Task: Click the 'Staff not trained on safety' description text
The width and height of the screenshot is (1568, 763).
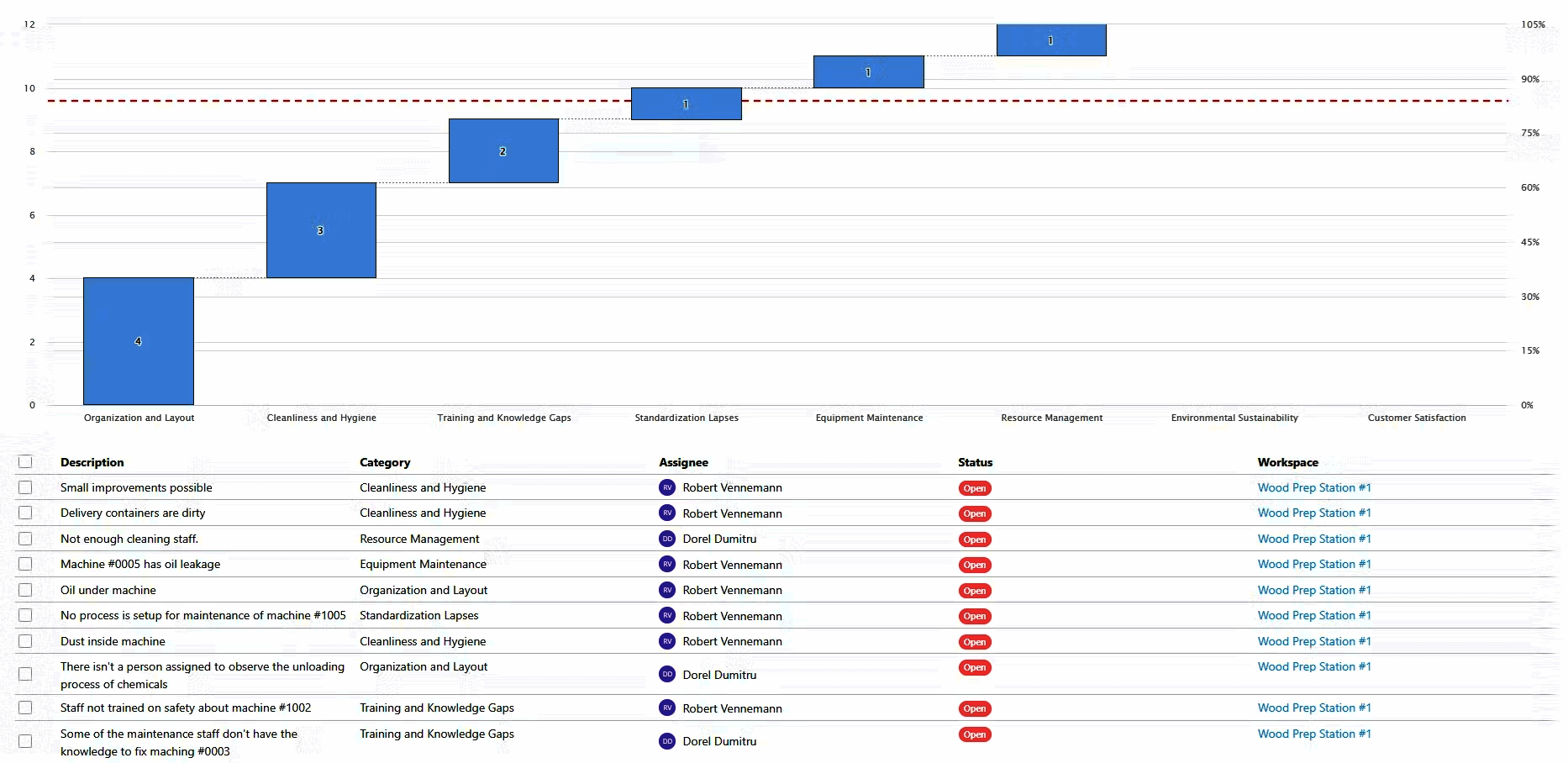Action: pyautogui.click(x=186, y=708)
